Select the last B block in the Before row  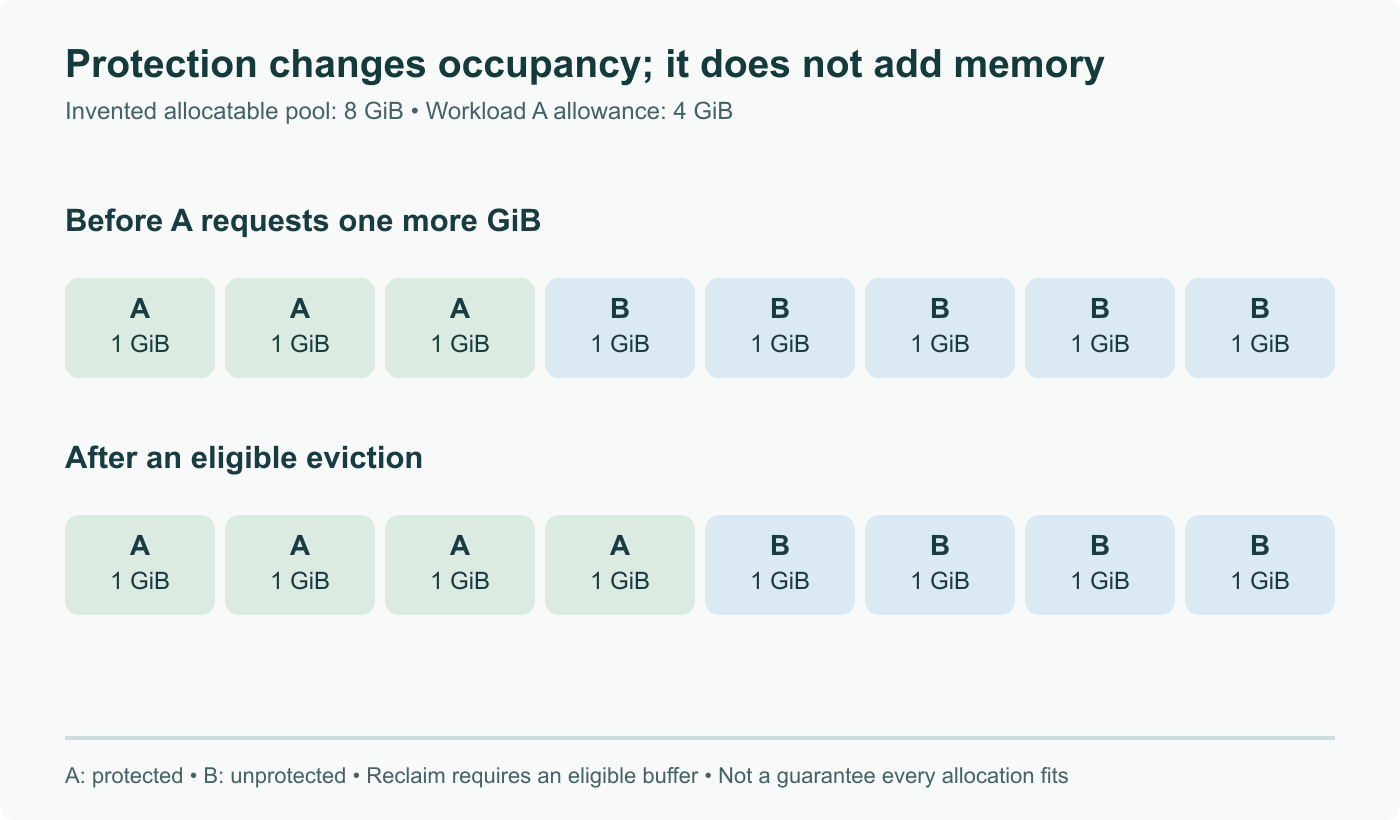pos(1260,328)
